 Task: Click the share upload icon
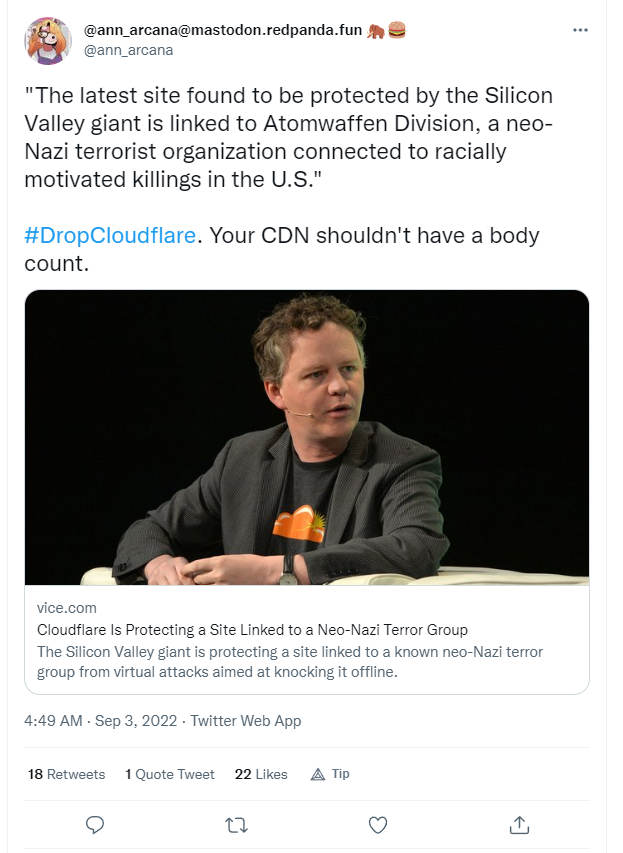click(519, 825)
